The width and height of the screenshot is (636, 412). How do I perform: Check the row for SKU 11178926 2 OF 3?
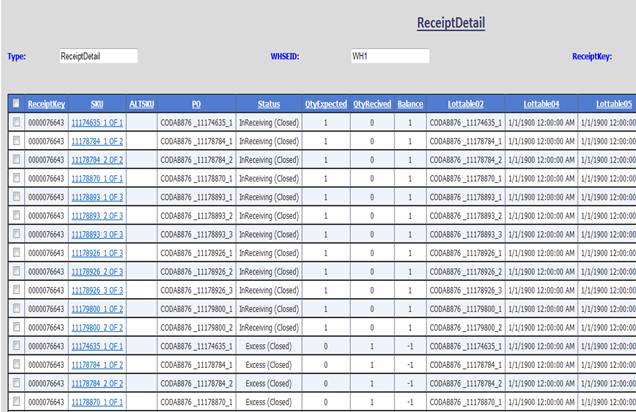(16, 271)
